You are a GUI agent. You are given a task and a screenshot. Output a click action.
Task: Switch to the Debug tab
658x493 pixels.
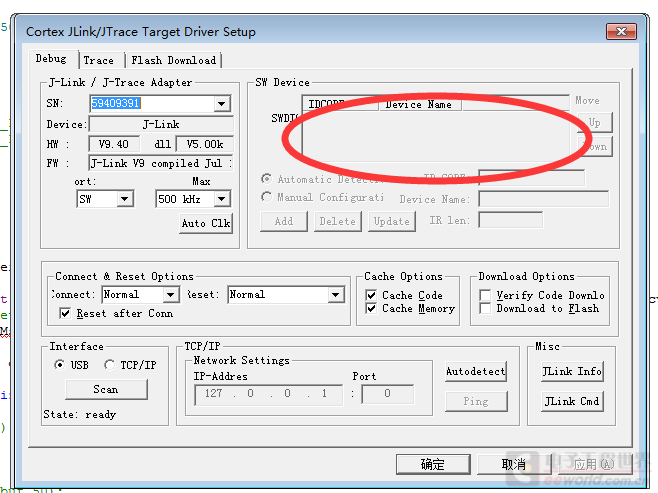tap(51, 59)
